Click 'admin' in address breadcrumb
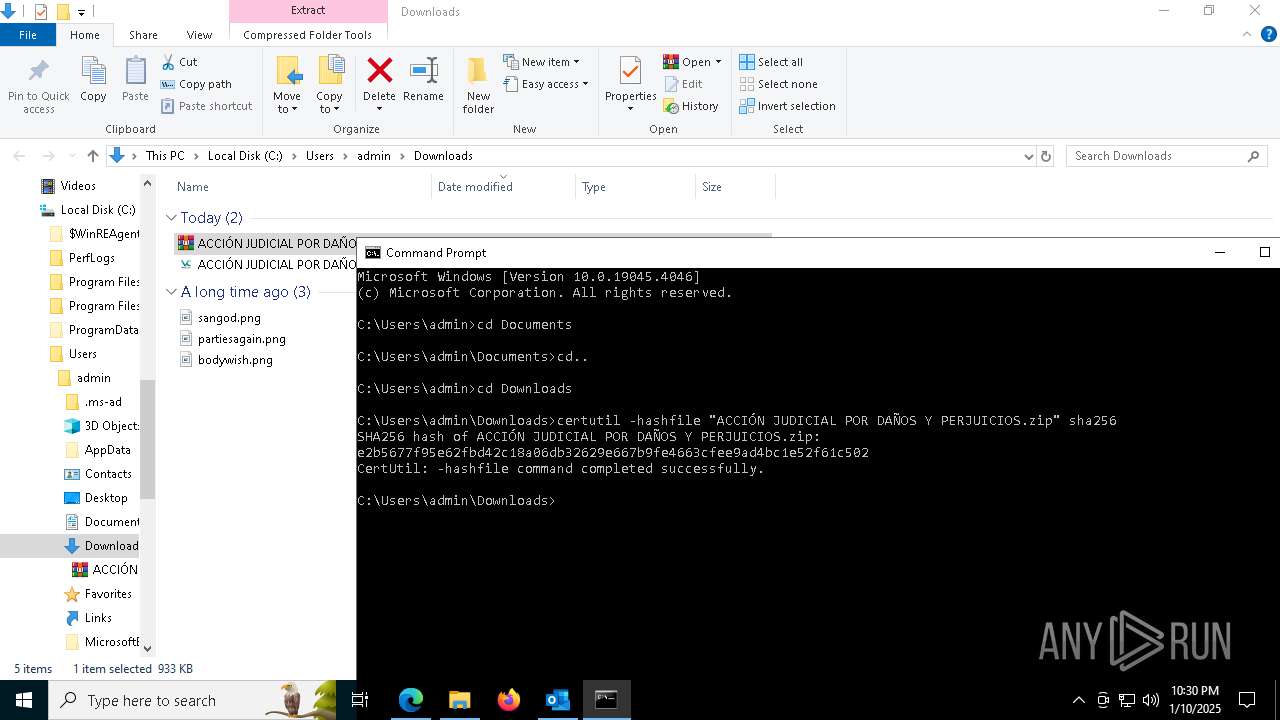1280x720 pixels. (374, 156)
